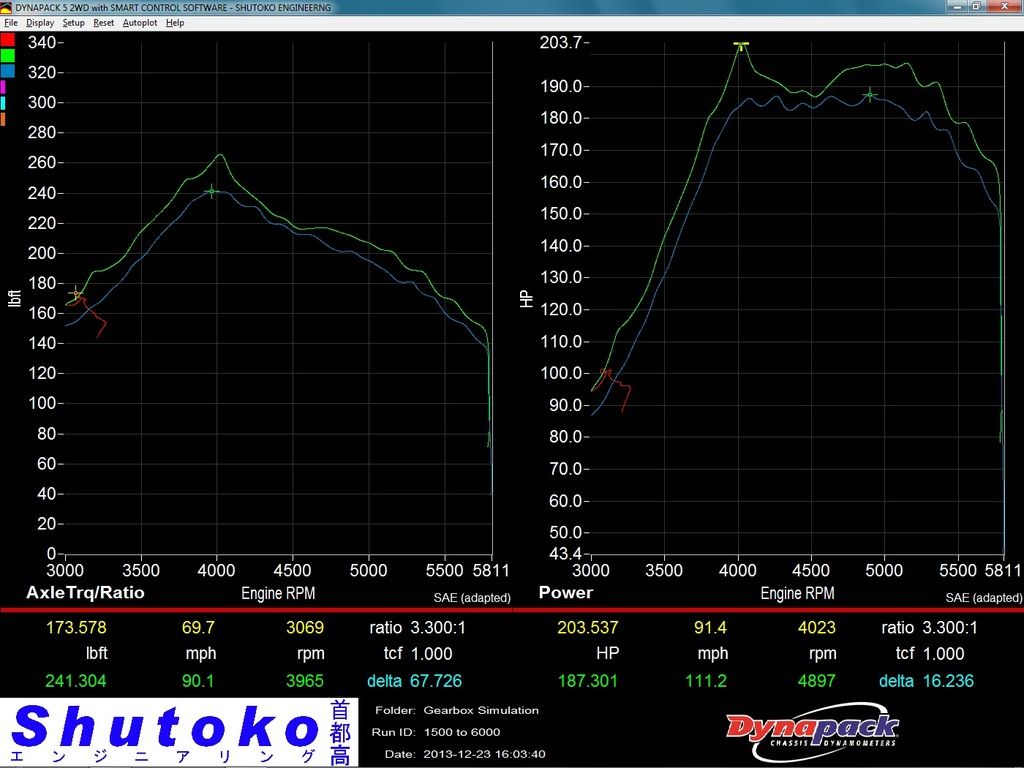
Task: Restore down the Dynapack window
Action: click(976, 7)
